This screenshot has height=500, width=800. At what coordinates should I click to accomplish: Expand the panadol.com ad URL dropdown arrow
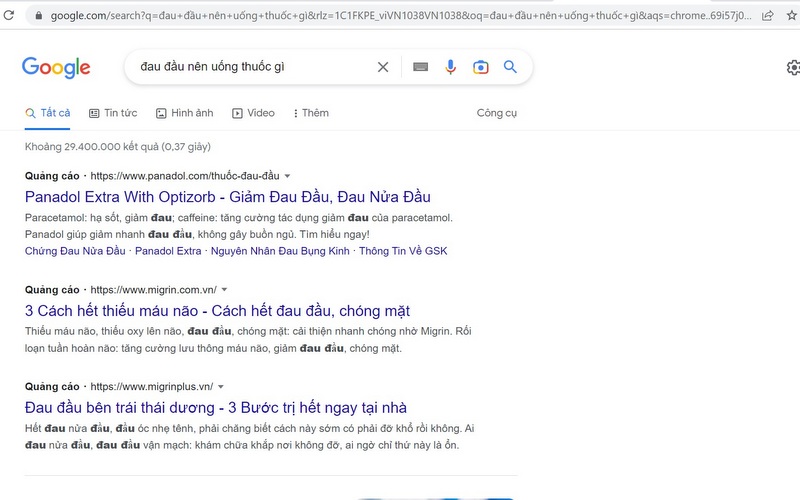tap(287, 176)
